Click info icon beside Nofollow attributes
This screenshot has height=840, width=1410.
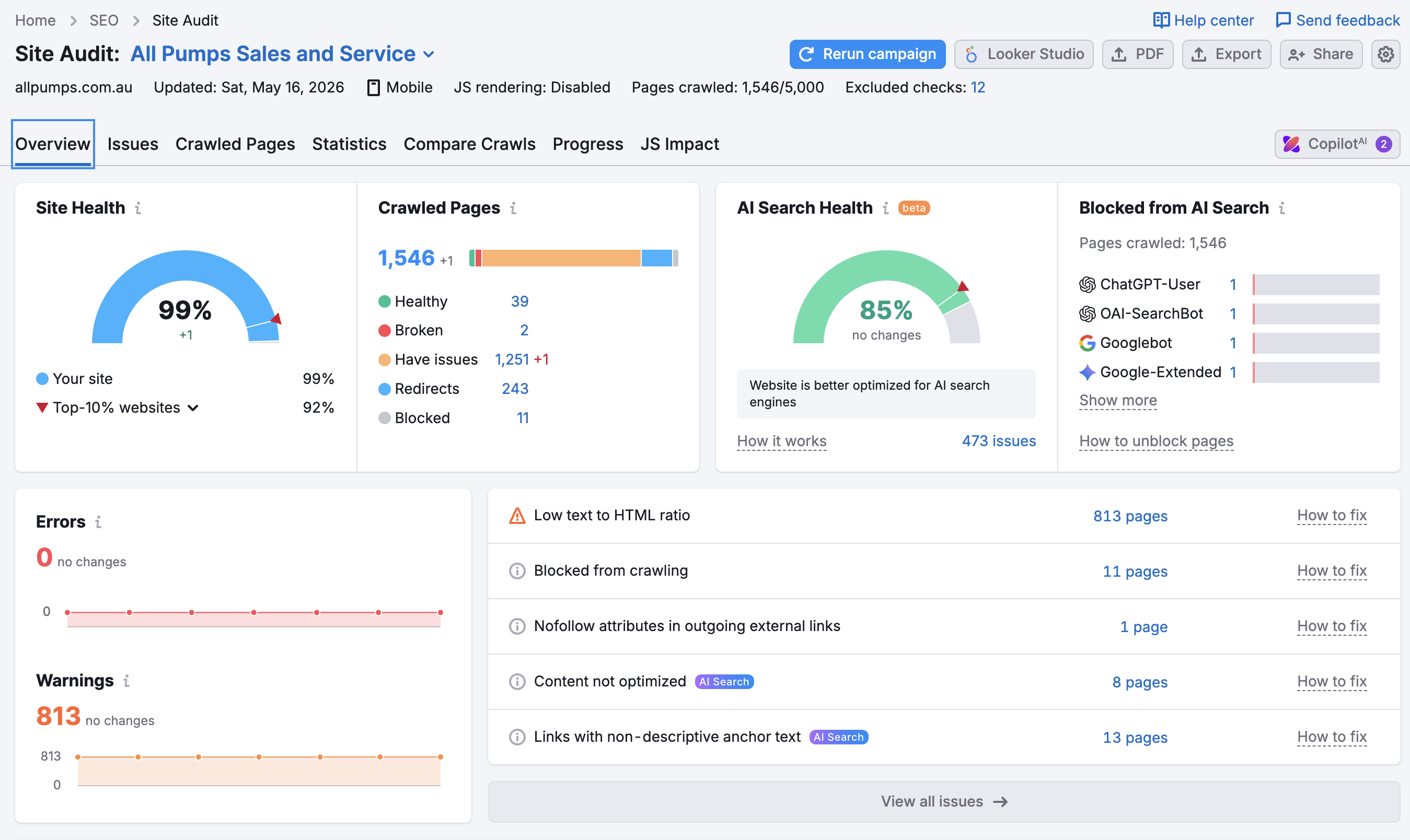(517, 626)
